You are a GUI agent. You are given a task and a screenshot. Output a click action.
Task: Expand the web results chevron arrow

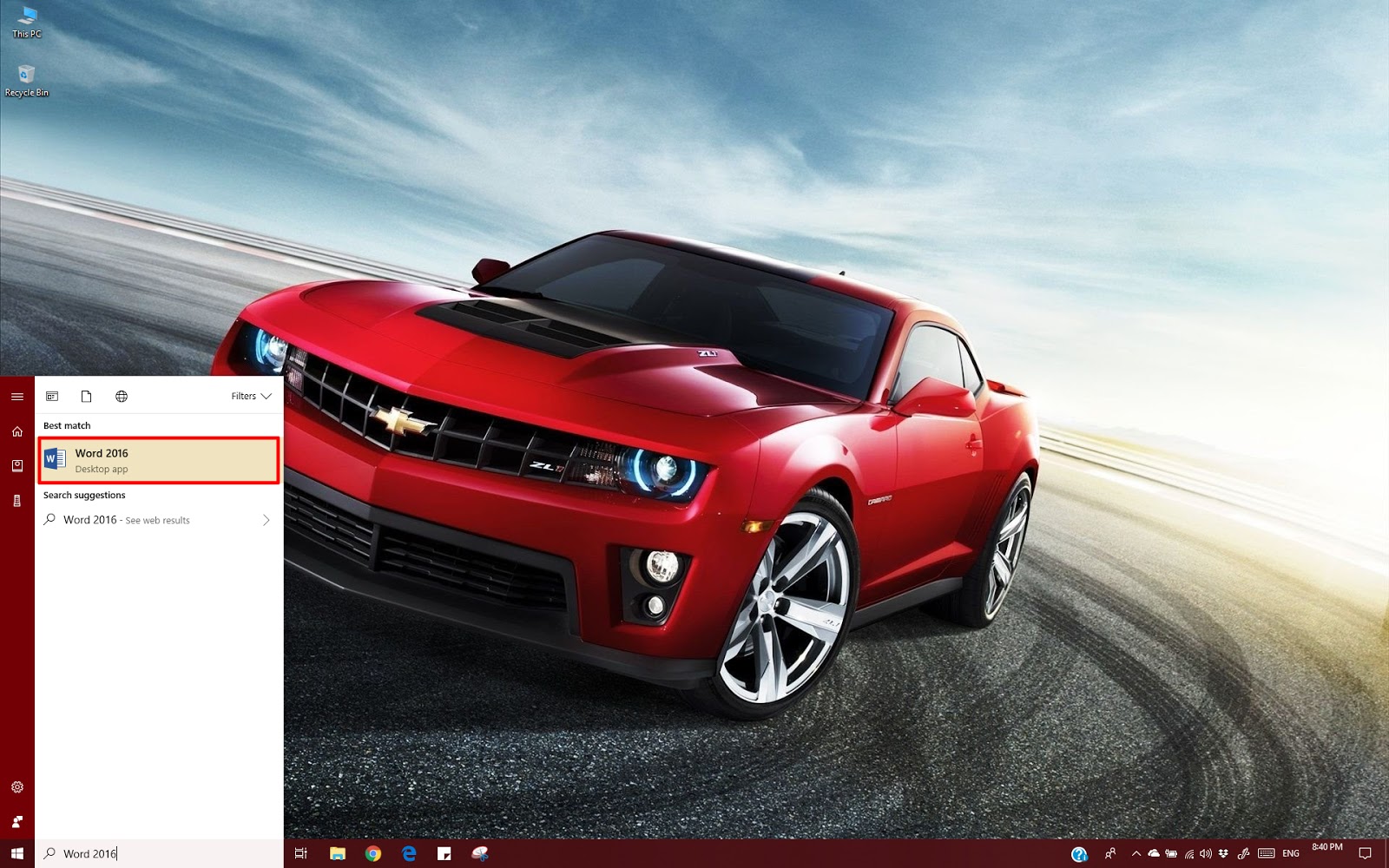[266, 520]
